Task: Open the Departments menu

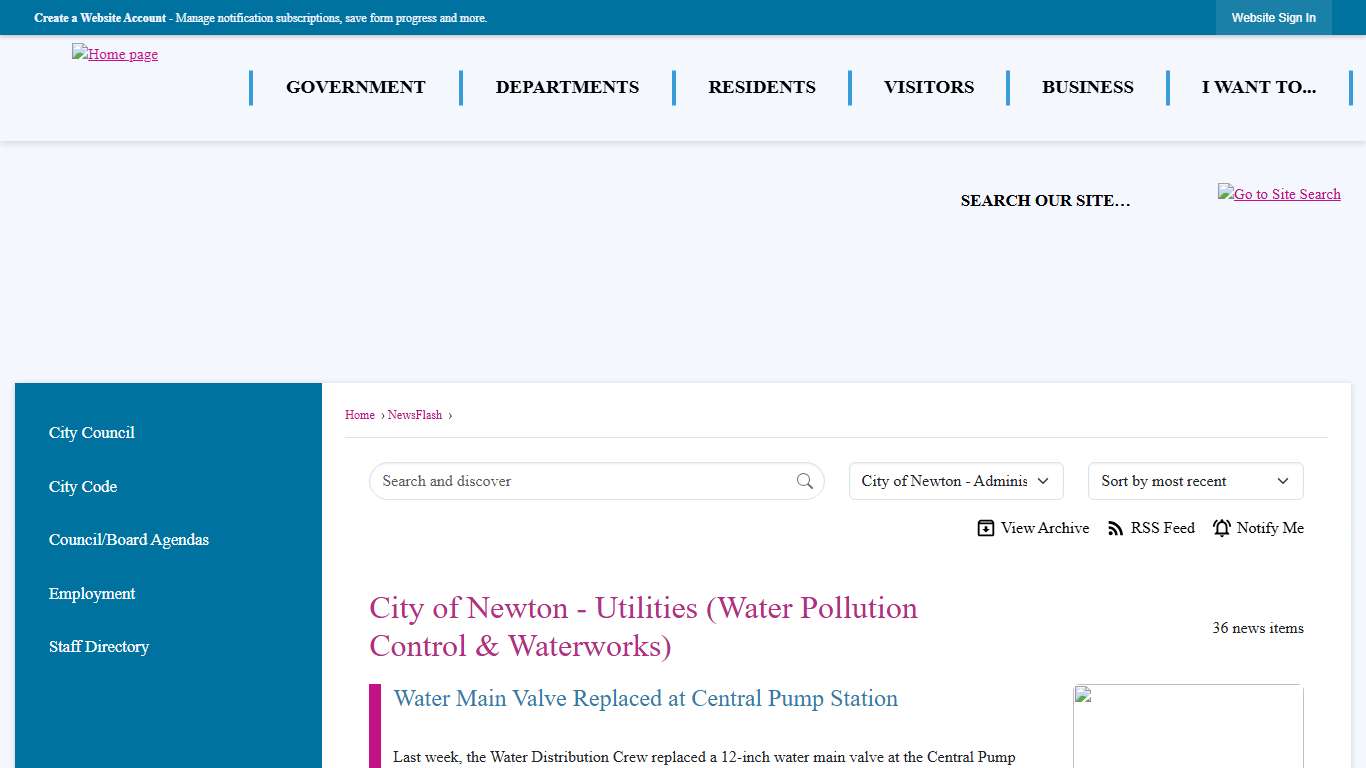Action: click(567, 87)
